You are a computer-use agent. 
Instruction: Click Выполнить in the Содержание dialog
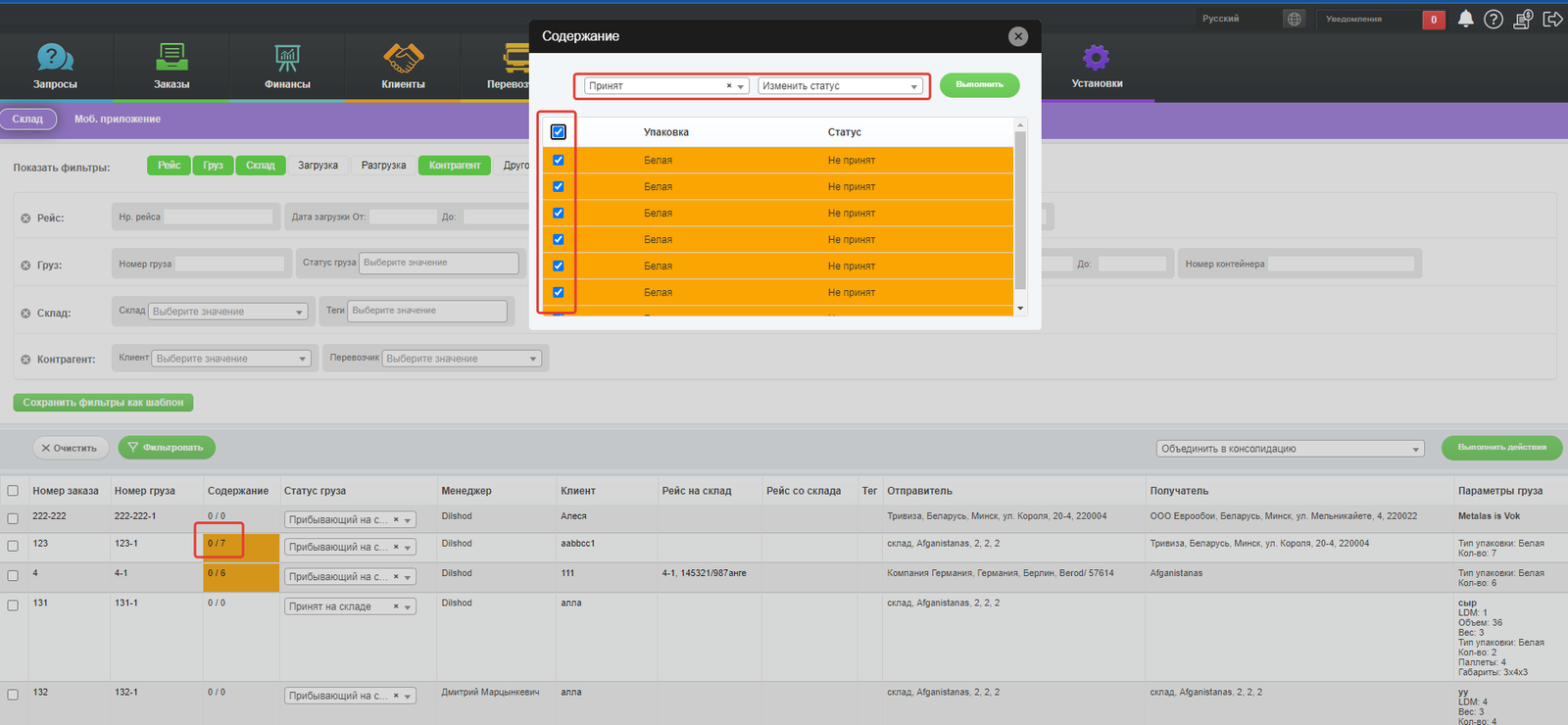980,85
